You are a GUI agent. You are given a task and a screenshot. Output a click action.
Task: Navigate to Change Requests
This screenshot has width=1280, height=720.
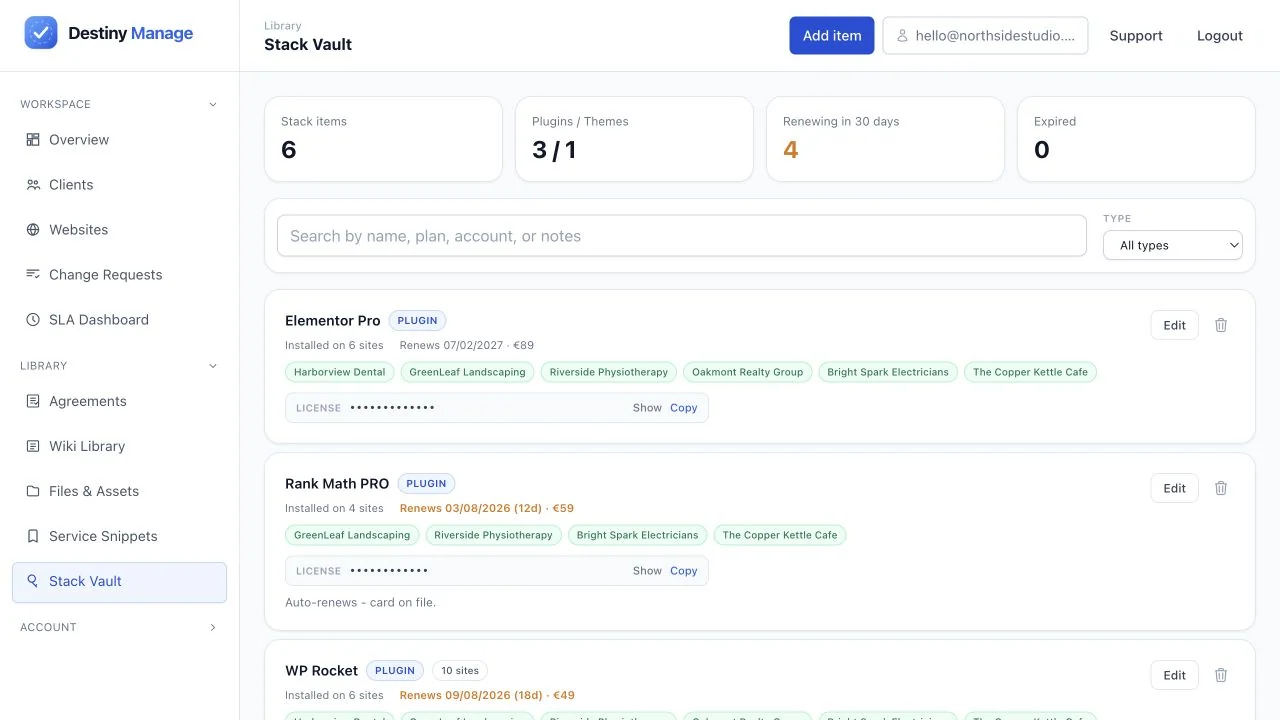click(x=119, y=275)
